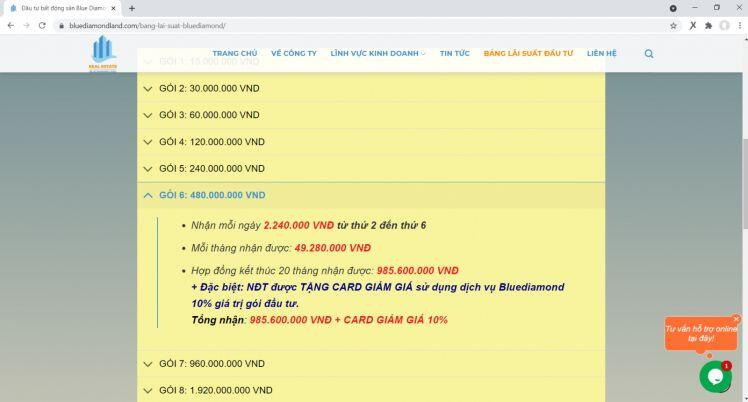This screenshot has height=402, width=748.
Task: Click '10% giá trị gói đầu tư' text
Action: 245,304
